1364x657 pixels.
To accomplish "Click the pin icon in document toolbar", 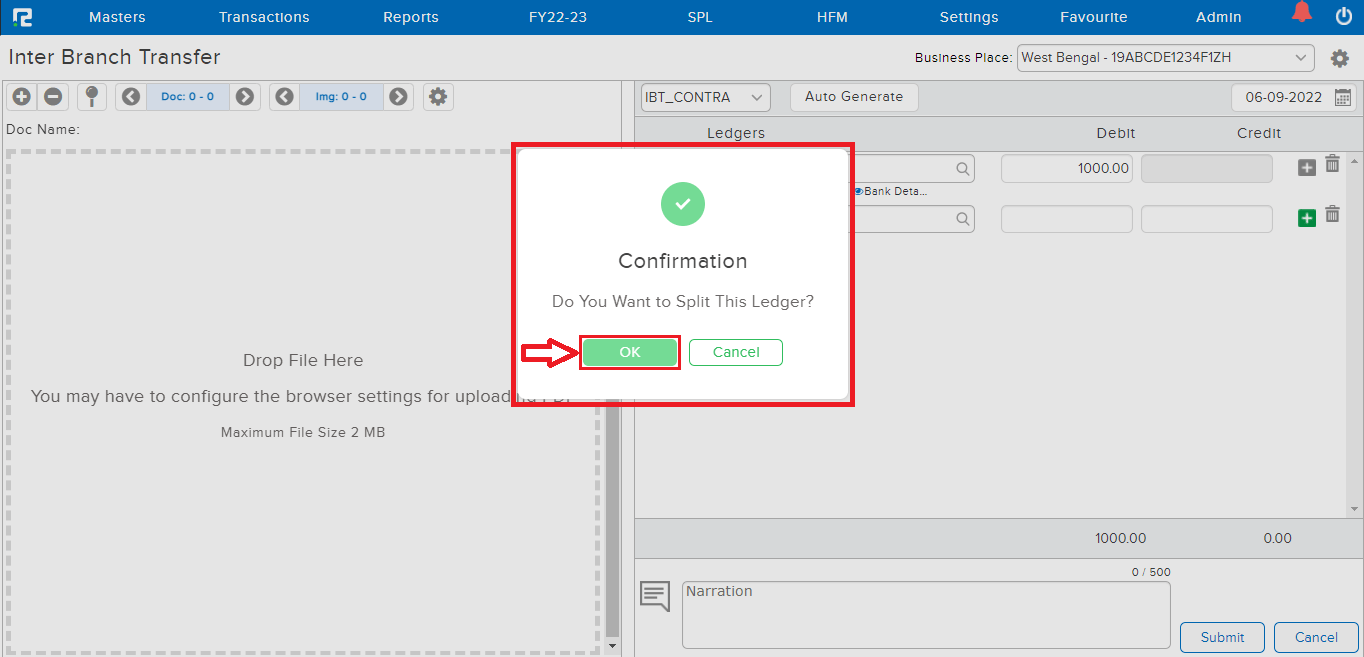I will [x=92, y=97].
